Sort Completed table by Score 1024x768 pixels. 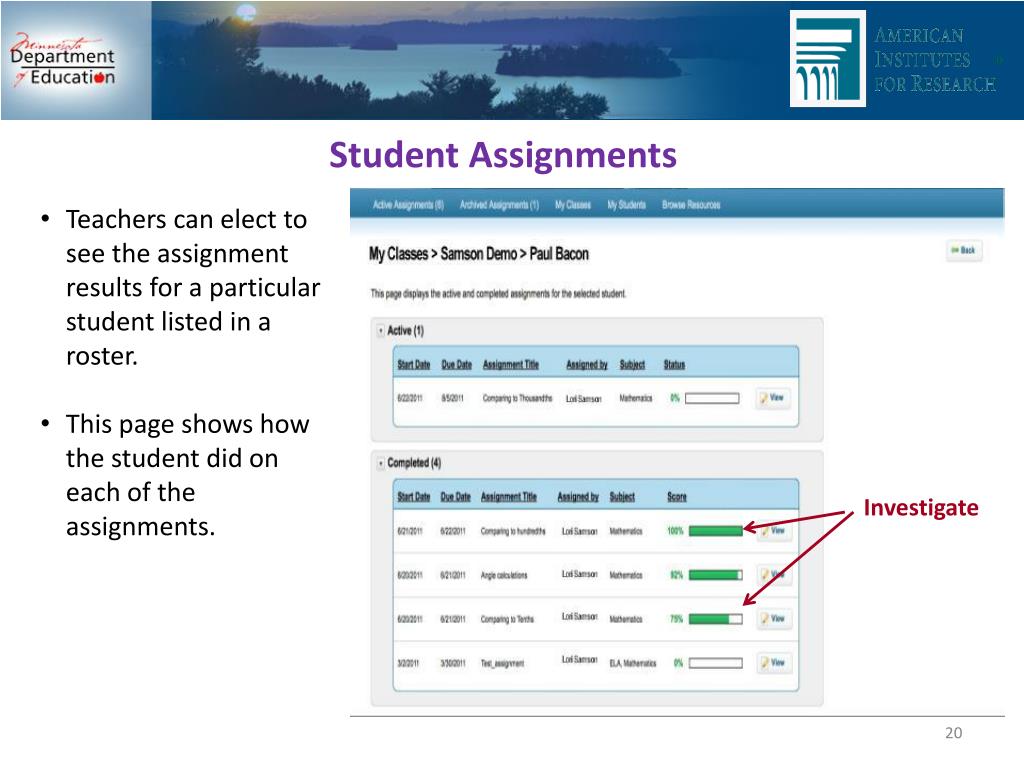coord(677,498)
